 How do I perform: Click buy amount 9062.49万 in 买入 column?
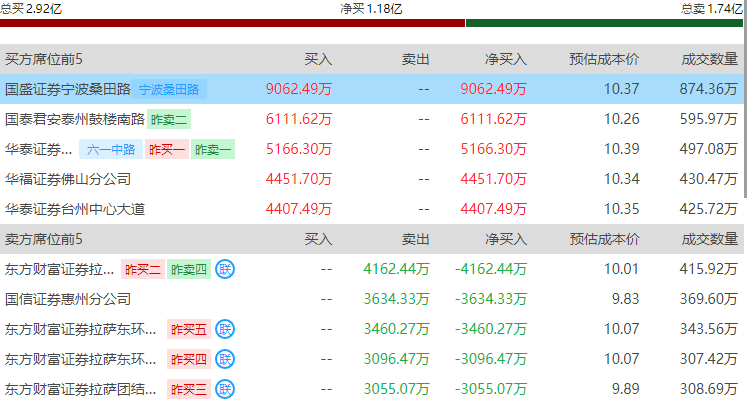[x=299, y=89]
